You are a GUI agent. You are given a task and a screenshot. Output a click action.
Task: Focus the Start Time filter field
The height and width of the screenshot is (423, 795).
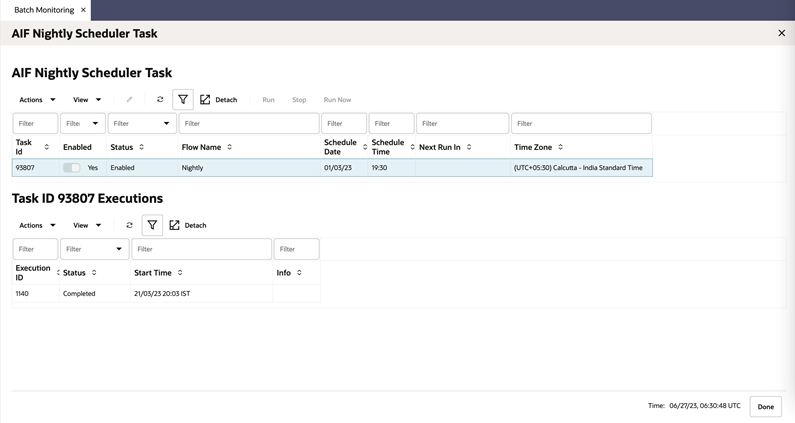click(202, 249)
